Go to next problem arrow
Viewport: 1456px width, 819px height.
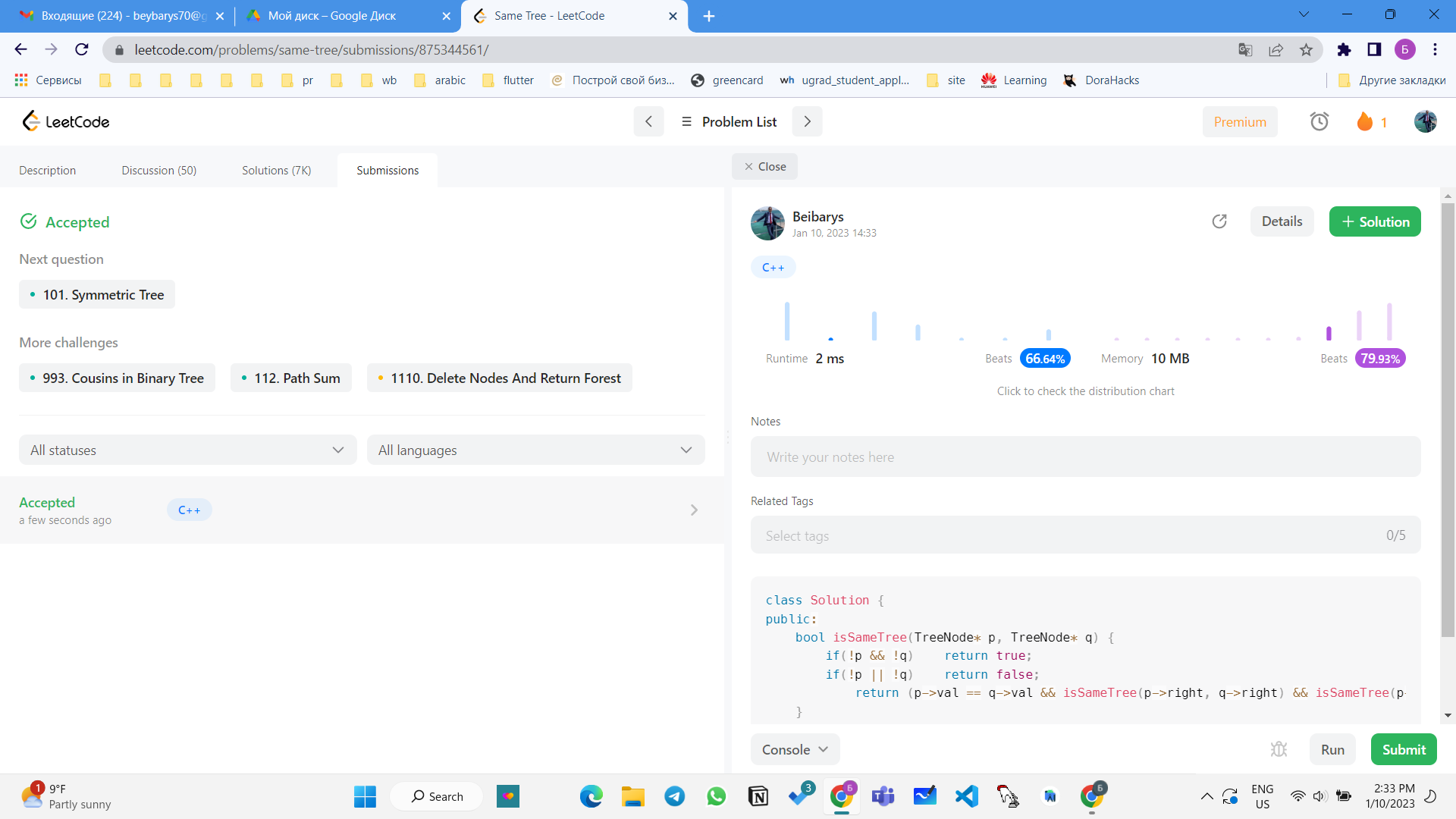tap(807, 121)
